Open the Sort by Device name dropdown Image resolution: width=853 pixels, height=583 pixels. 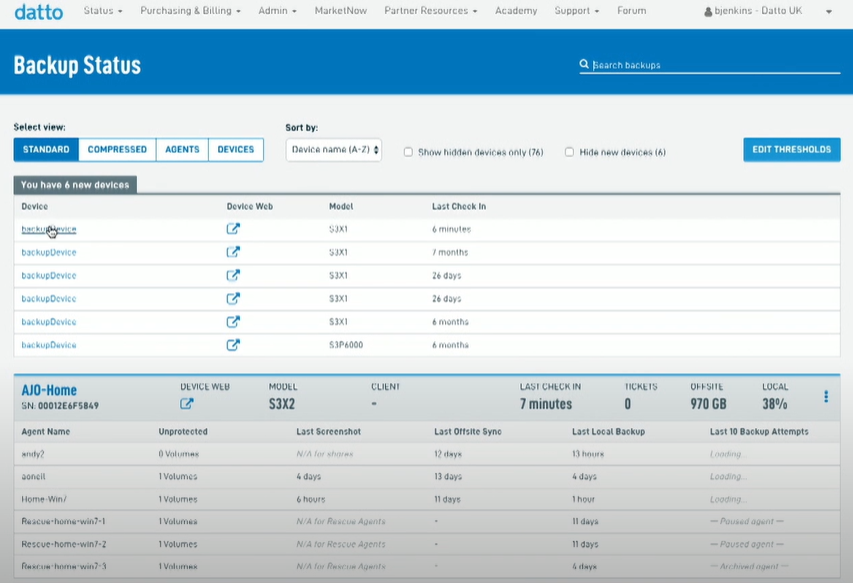pyautogui.click(x=333, y=150)
